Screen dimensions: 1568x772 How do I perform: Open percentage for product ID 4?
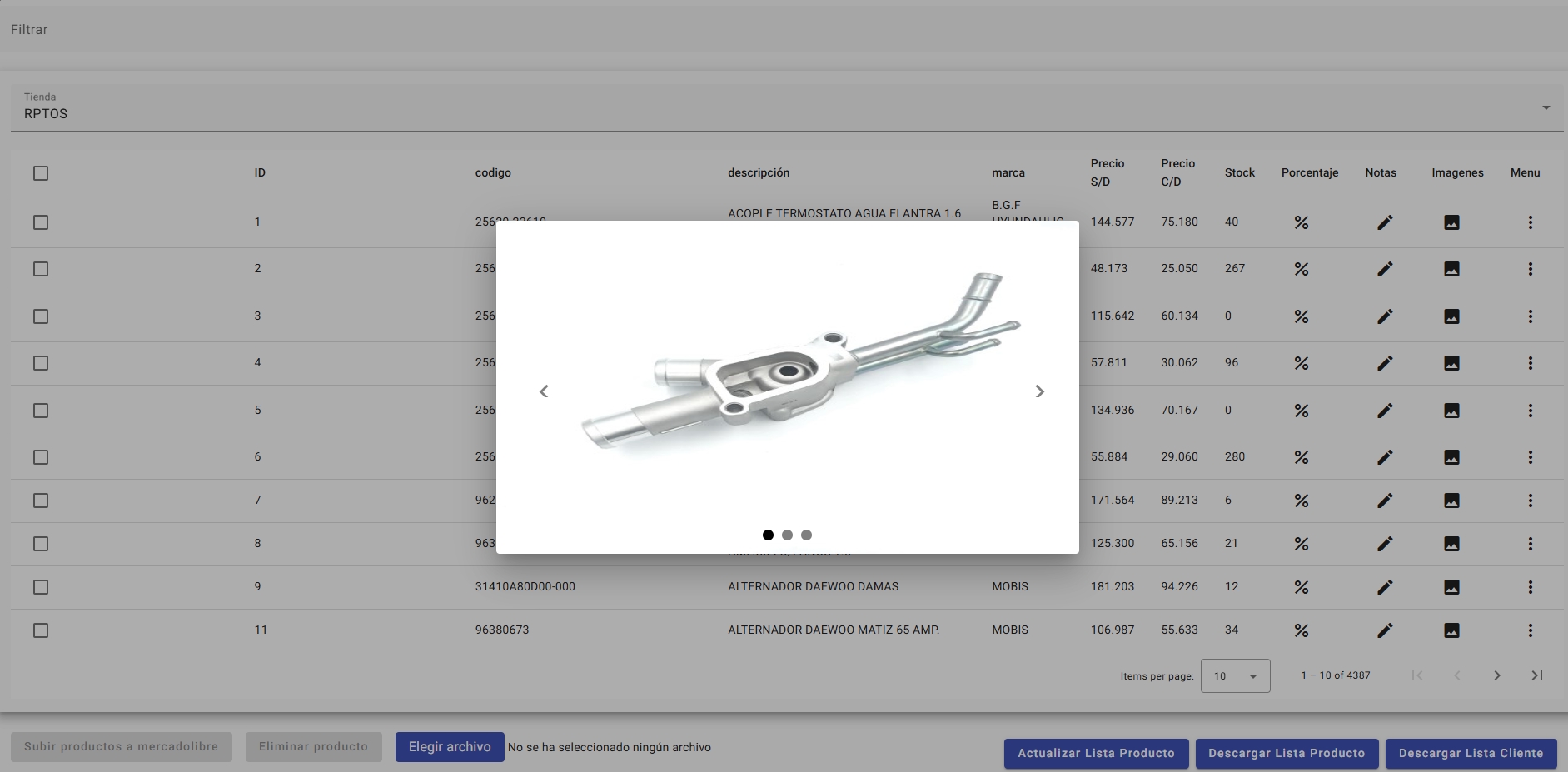tap(1301, 363)
